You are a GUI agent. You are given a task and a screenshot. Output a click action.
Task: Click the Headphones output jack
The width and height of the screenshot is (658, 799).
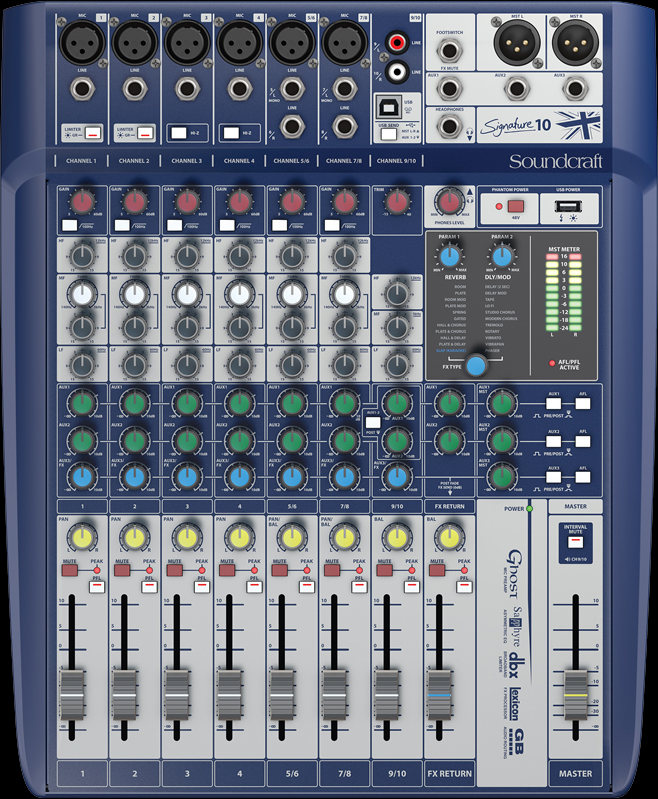[x=449, y=126]
